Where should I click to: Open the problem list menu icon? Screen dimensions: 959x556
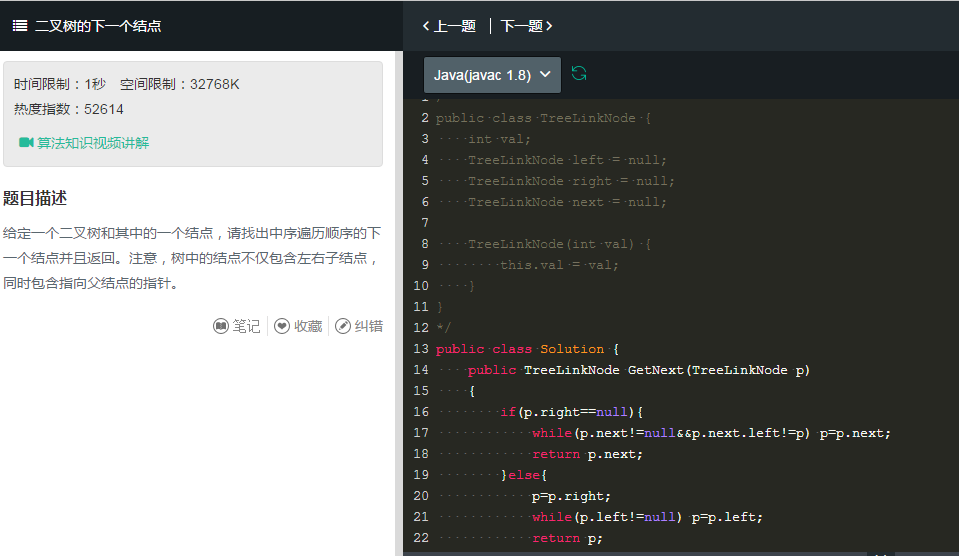20,26
